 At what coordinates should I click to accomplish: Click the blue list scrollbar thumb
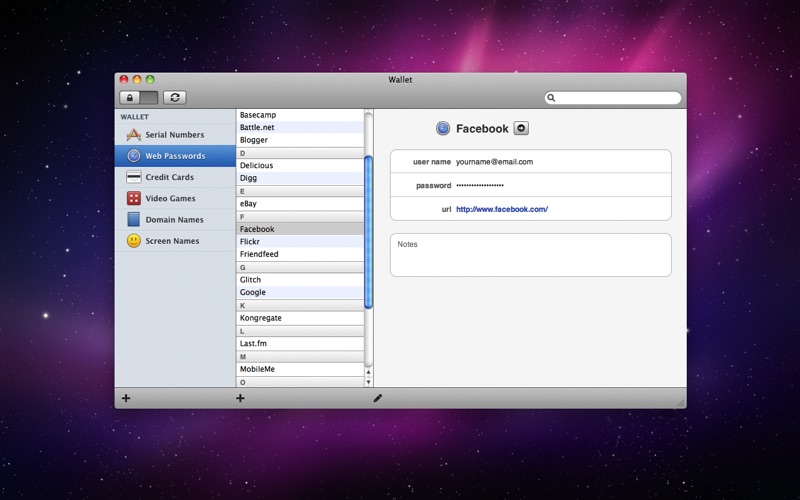click(x=368, y=230)
